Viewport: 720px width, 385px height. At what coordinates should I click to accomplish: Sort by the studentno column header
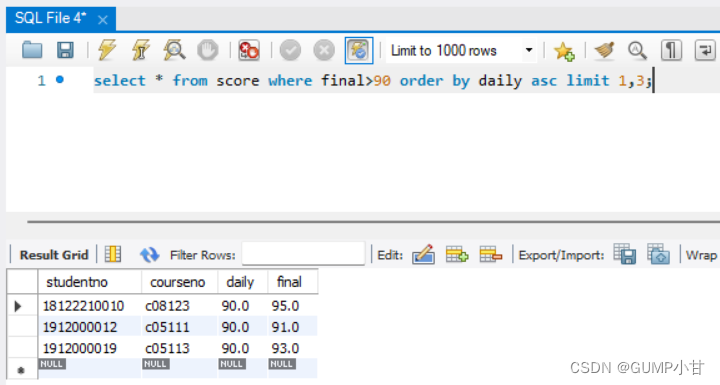(x=90, y=282)
